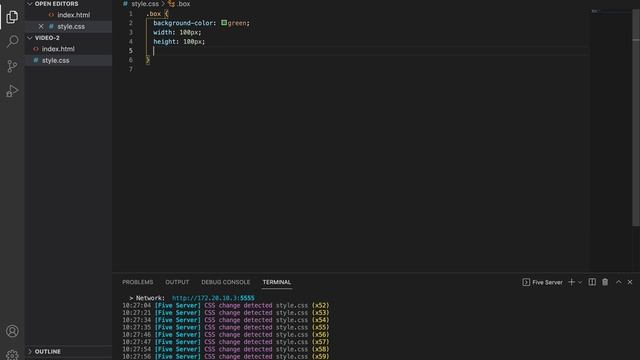Click the HTML icon of index.html in VIDEO-2 folder

pyautogui.click(x=36, y=49)
